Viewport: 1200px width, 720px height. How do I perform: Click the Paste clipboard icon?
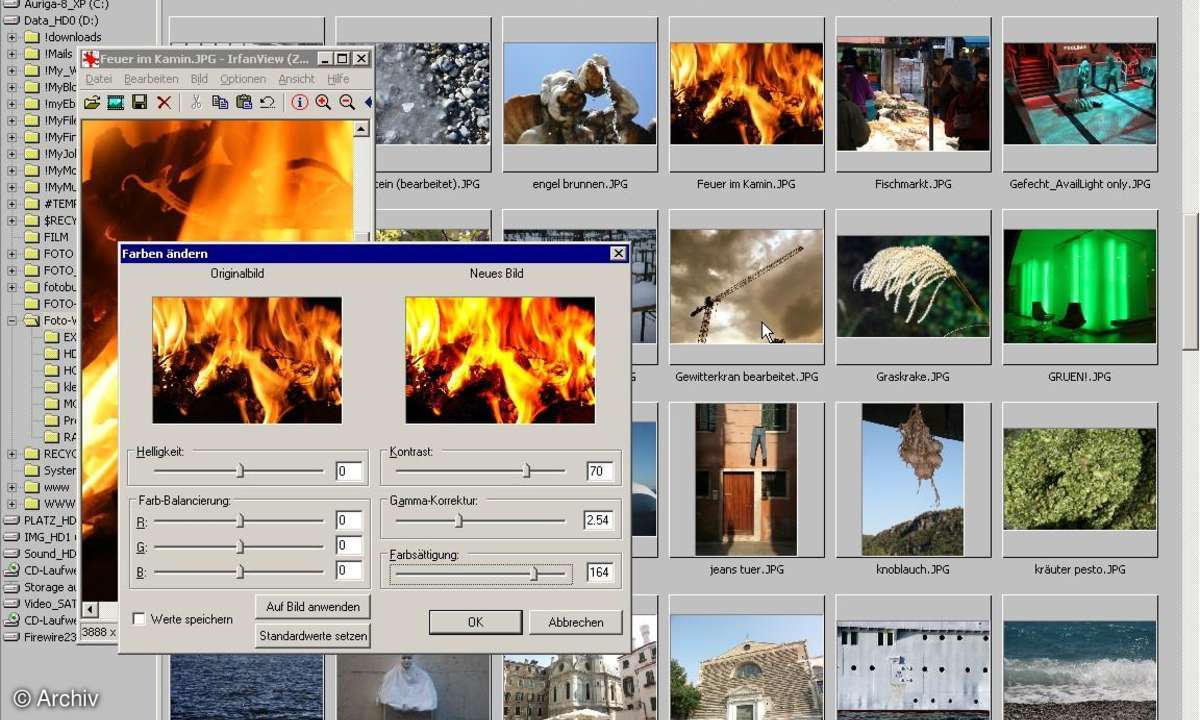coord(244,102)
